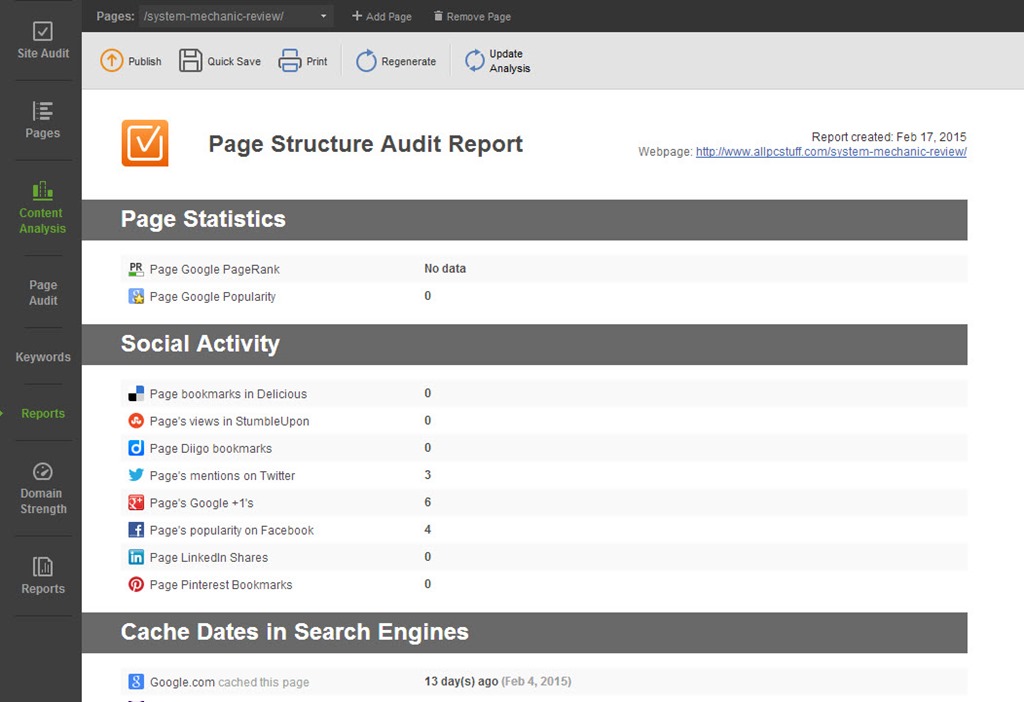Open the Pages sidebar section
This screenshot has height=702, width=1024.
click(42, 120)
